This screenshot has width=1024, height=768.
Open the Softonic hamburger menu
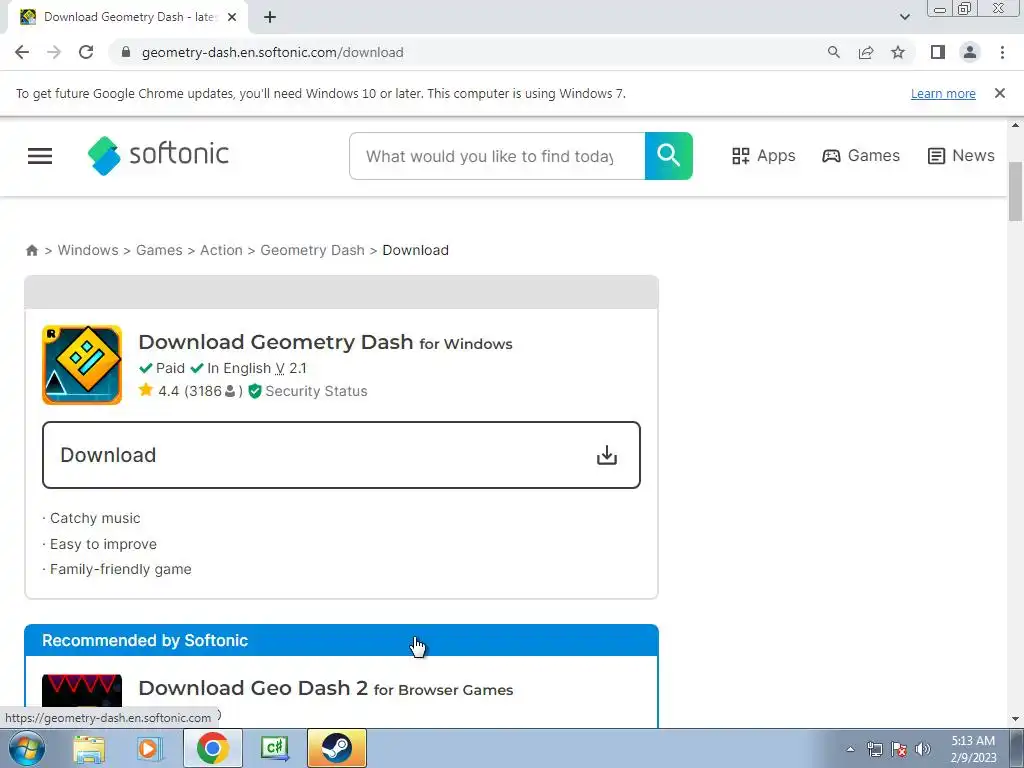[40, 155]
